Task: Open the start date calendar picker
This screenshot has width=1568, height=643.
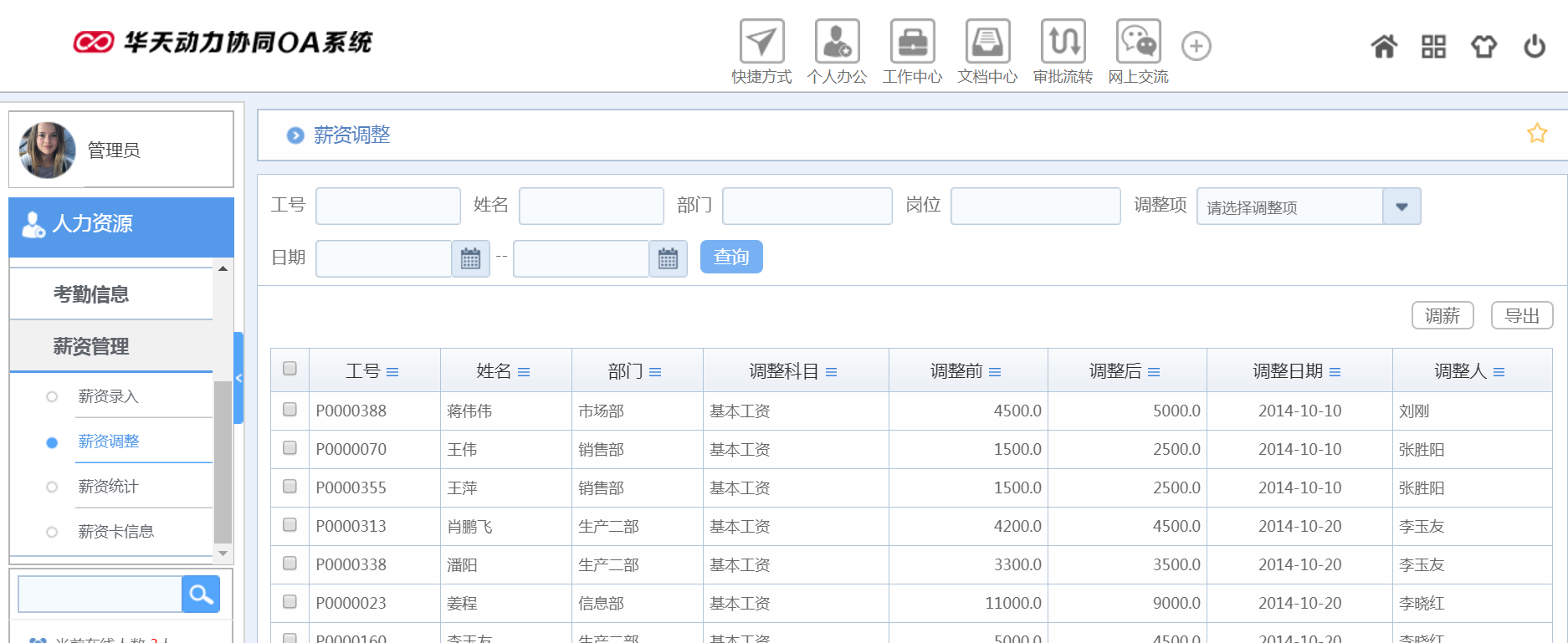Action: 470,258
